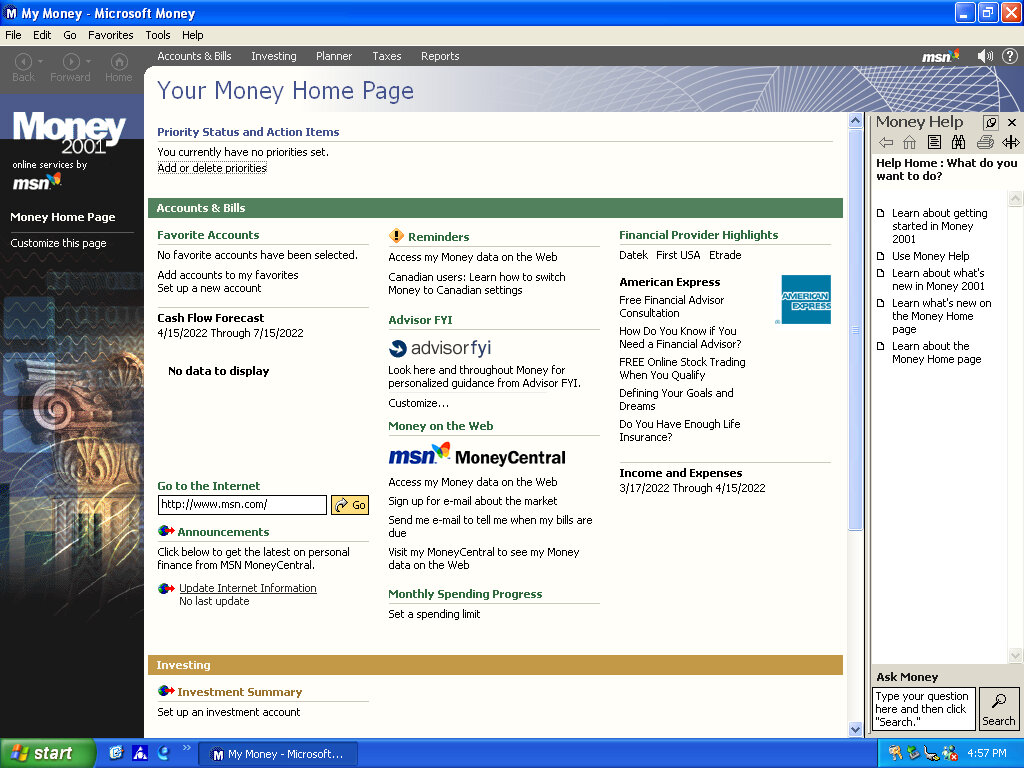Click the main page scrollbar down arrow
This screenshot has height=768, width=1024.
[855, 729]
